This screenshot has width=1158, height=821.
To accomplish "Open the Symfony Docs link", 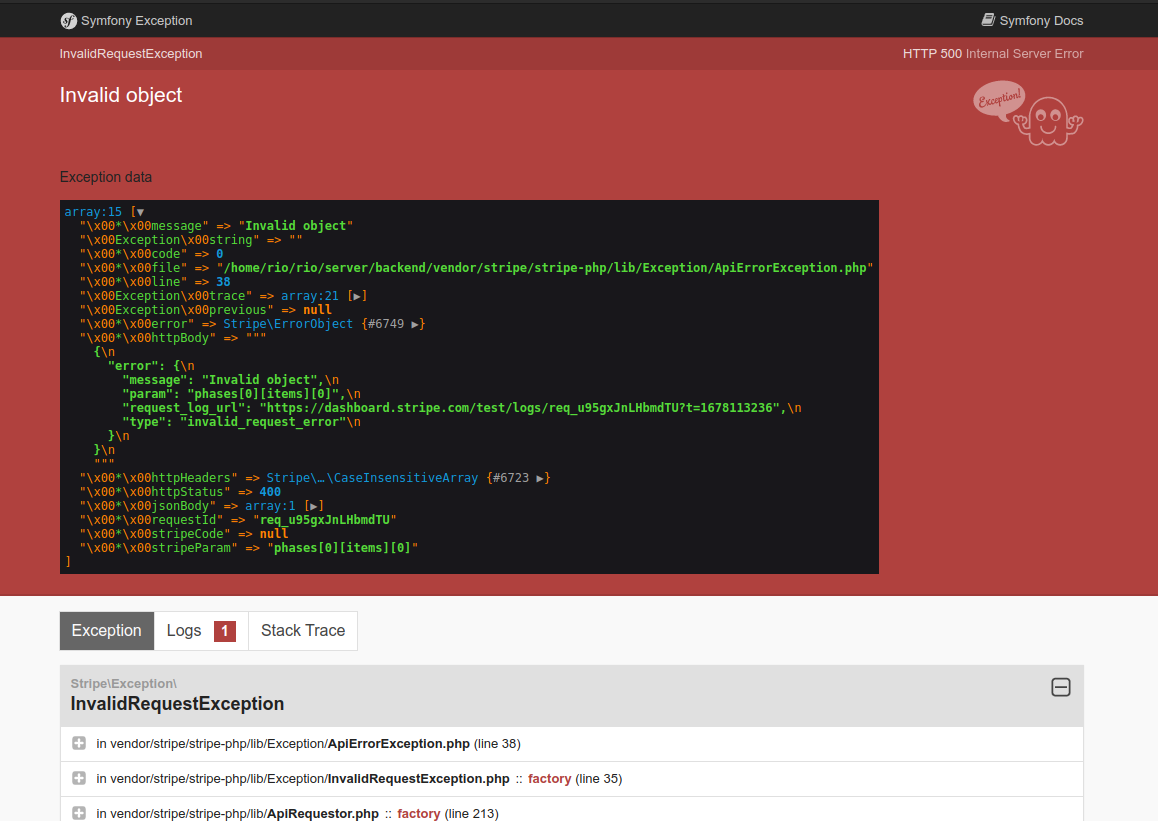I will 1032,21.
